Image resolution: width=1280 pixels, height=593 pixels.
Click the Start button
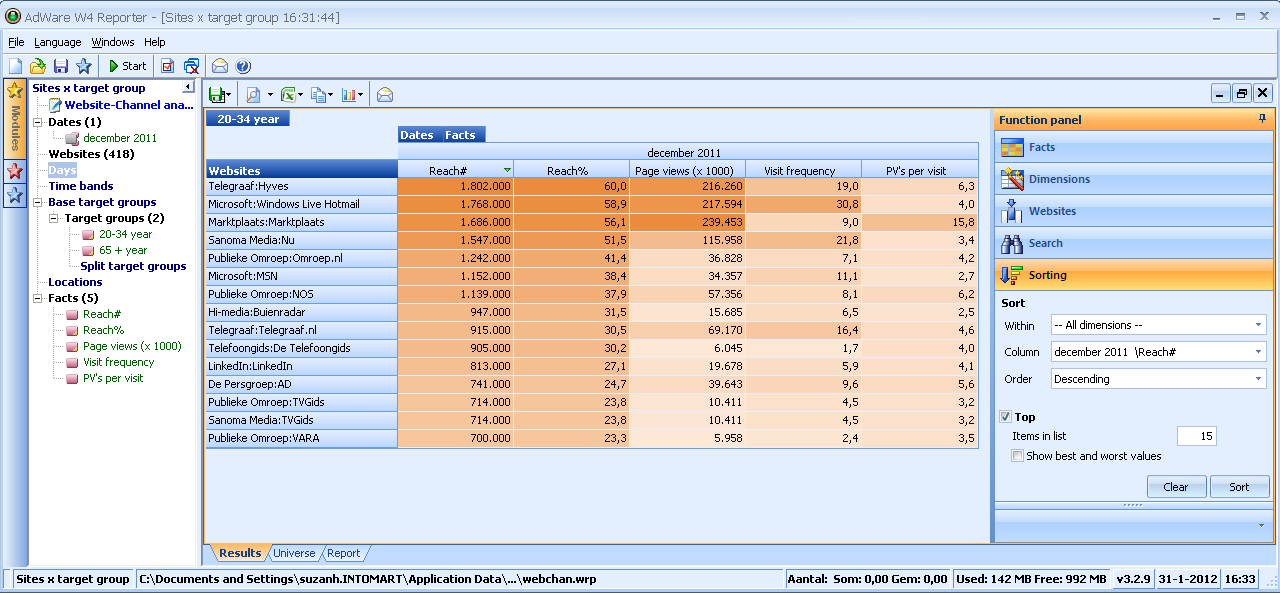pos(128,66)
